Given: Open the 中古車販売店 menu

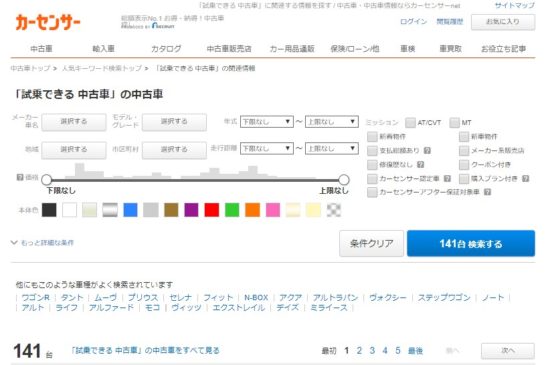Looking at the screenshot, I should pyautogui.click(x=229, y=49).
